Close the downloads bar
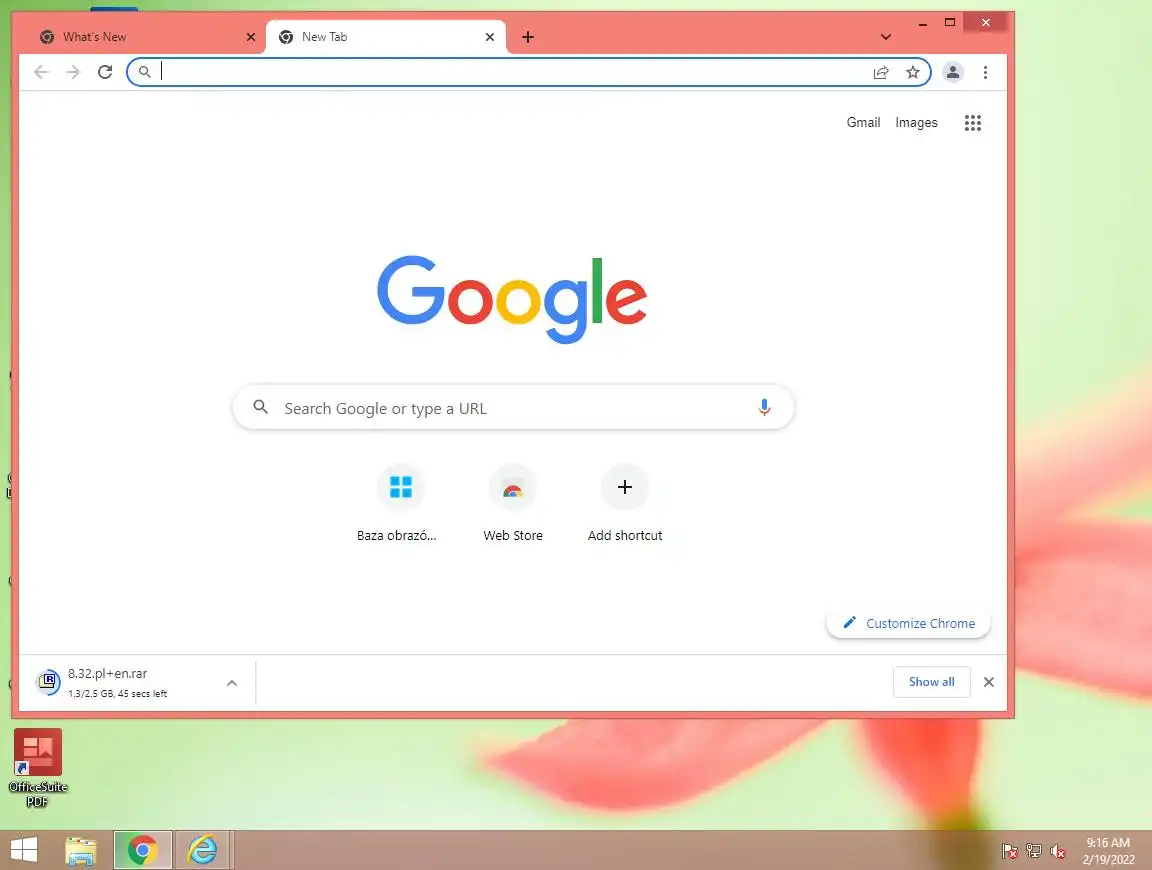 pos(989,682)
